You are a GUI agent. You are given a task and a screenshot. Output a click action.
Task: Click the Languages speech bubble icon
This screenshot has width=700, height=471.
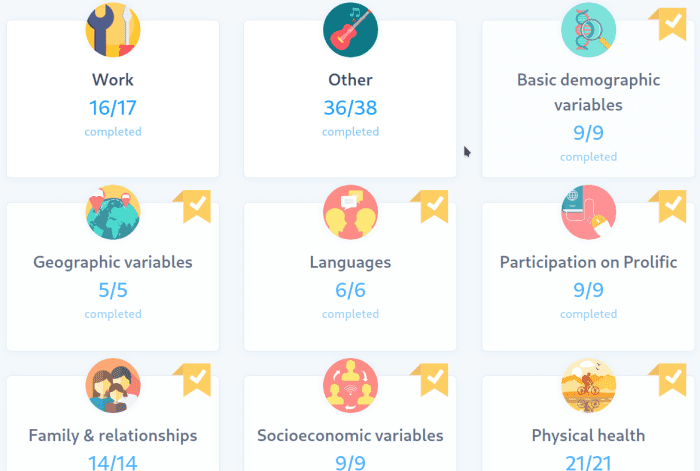coord(350,212)
